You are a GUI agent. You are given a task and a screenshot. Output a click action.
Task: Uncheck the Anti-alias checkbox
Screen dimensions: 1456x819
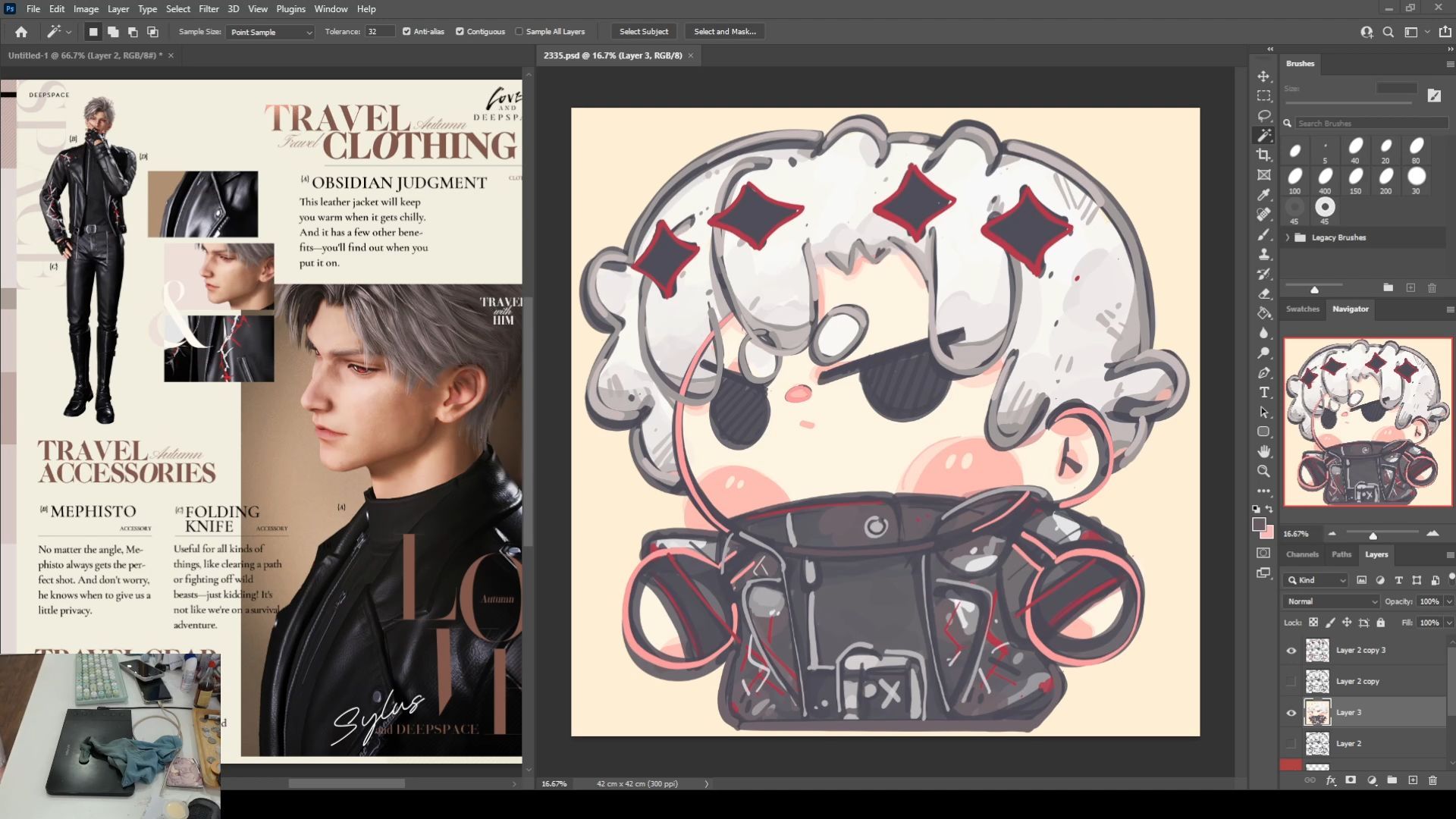(x=406, y=32)
